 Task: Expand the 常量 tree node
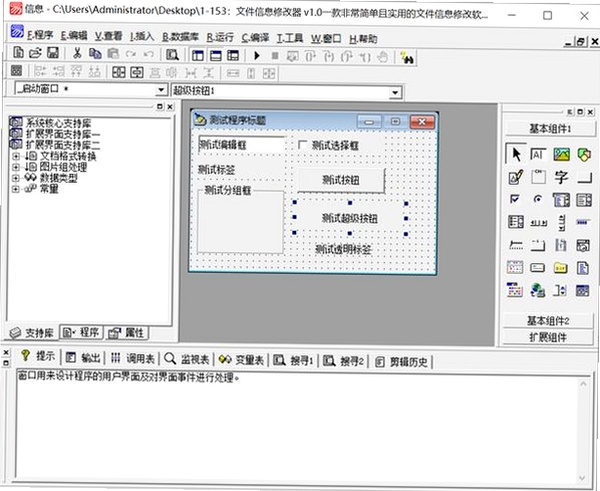[16, 189]
